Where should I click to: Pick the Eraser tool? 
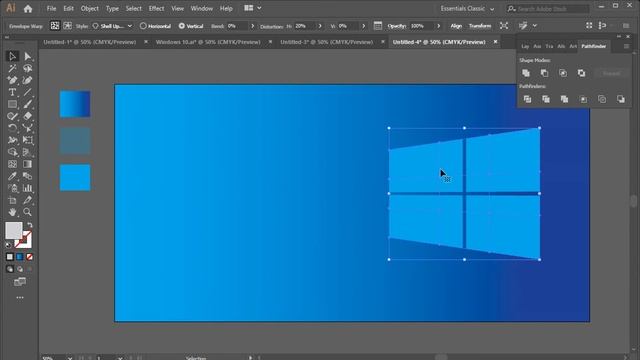click(x=27, y=116)
